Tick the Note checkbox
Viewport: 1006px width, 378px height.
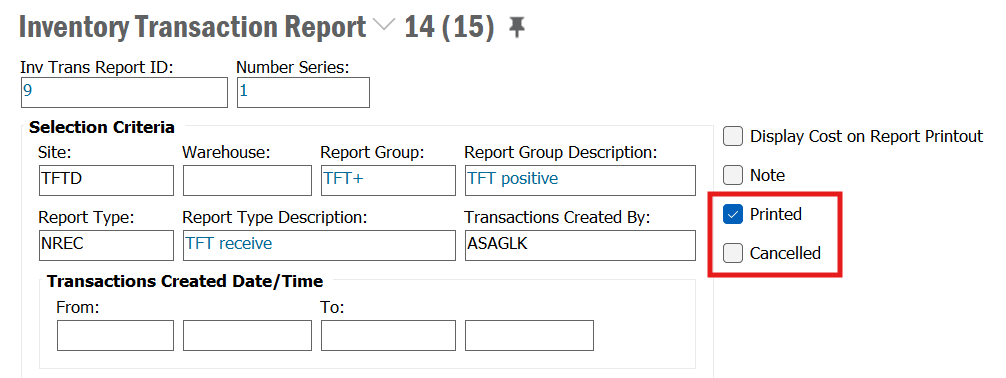tap(733, 175)
